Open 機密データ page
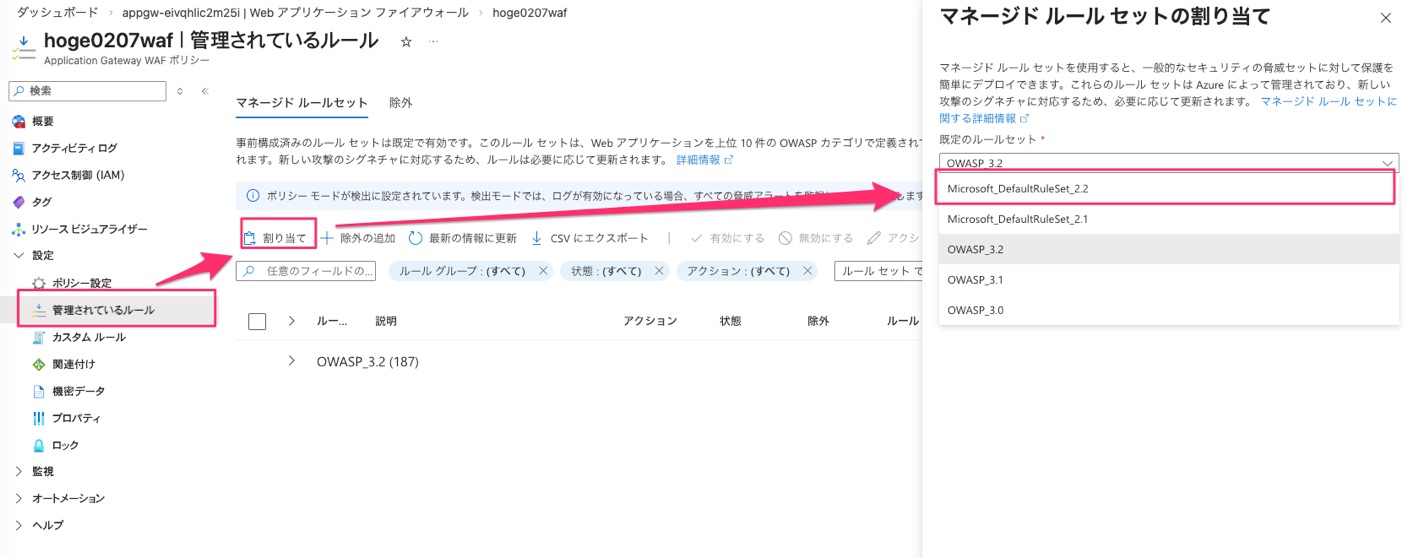1408x558 pixels. (x=68, y=391)
